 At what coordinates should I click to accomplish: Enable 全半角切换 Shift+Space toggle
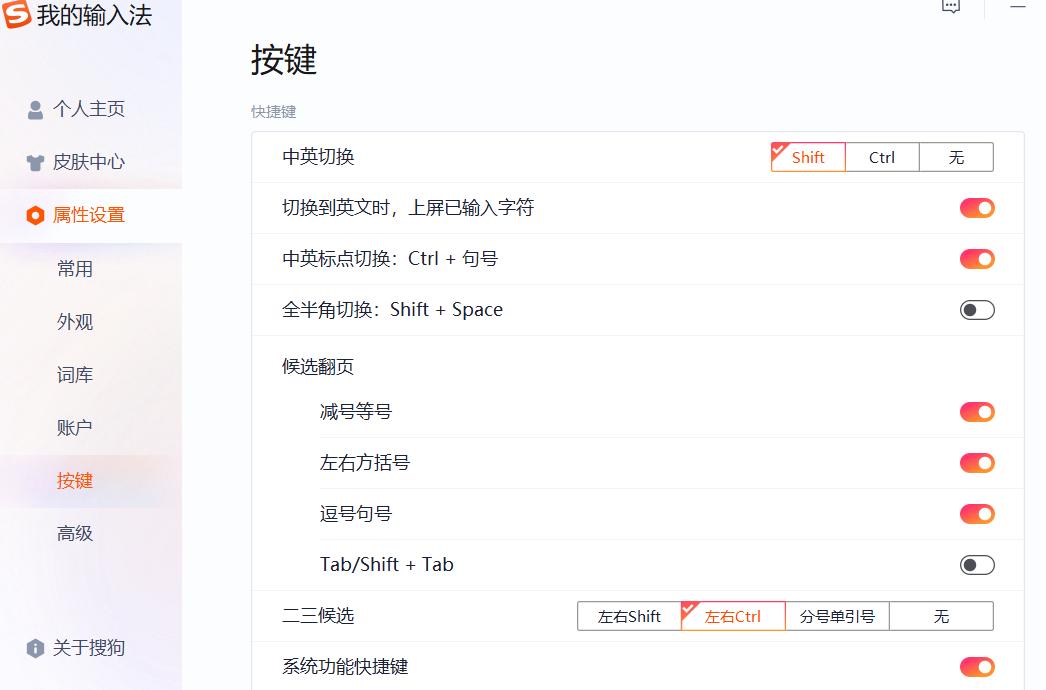[977, 310]
